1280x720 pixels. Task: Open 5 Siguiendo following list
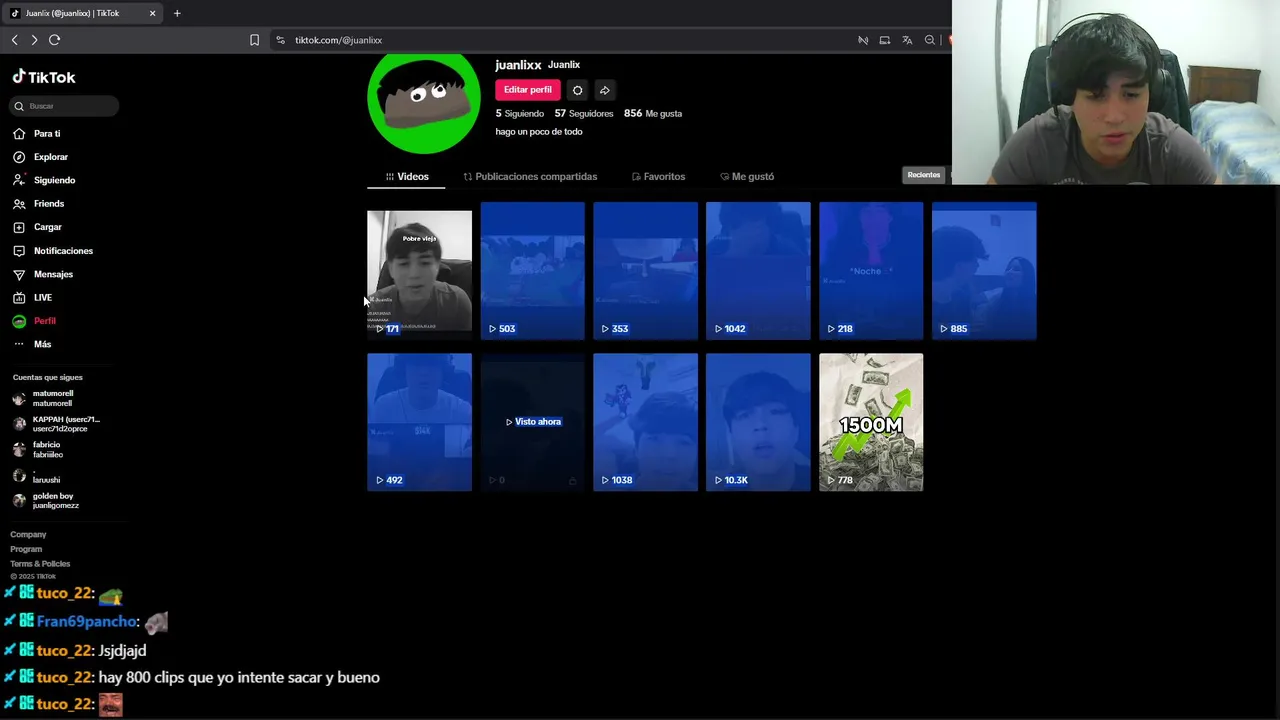point(520,113)
